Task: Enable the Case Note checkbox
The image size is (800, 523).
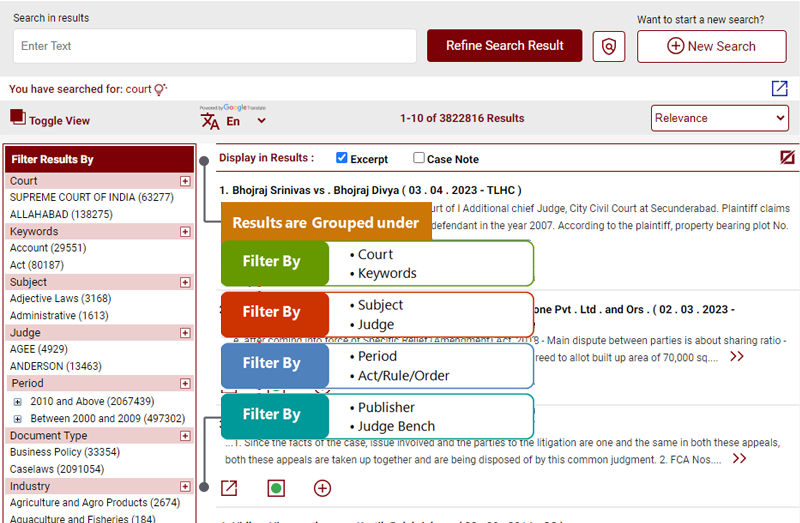Action: click(419, 158)
